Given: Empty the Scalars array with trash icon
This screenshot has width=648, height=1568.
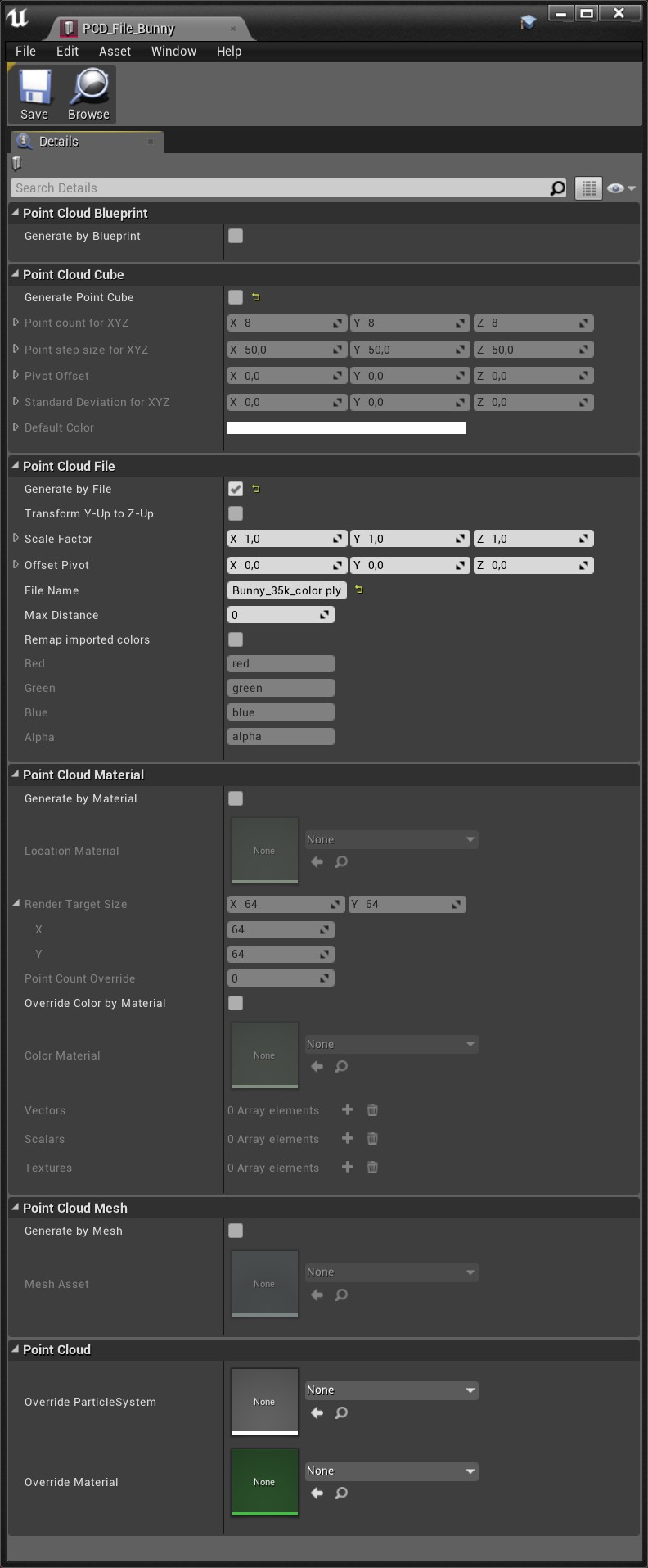Looking at the screenshot, I should point(372,1138).
